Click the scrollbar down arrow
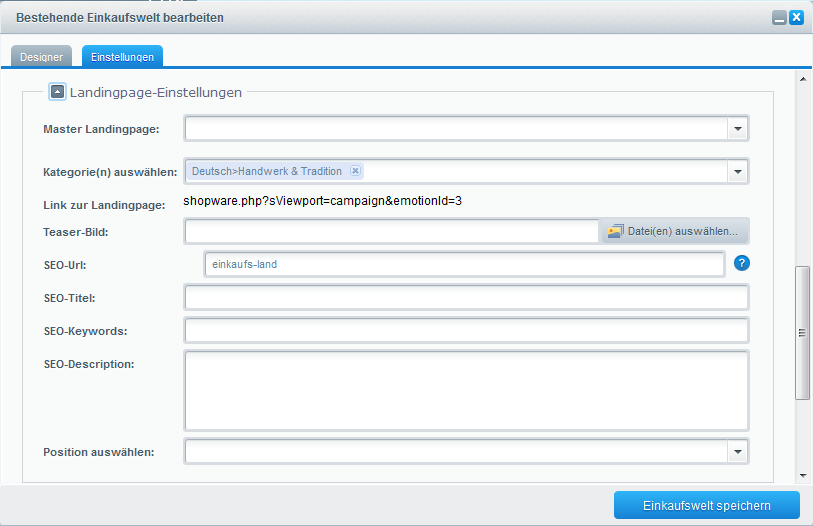 point(802,475)
